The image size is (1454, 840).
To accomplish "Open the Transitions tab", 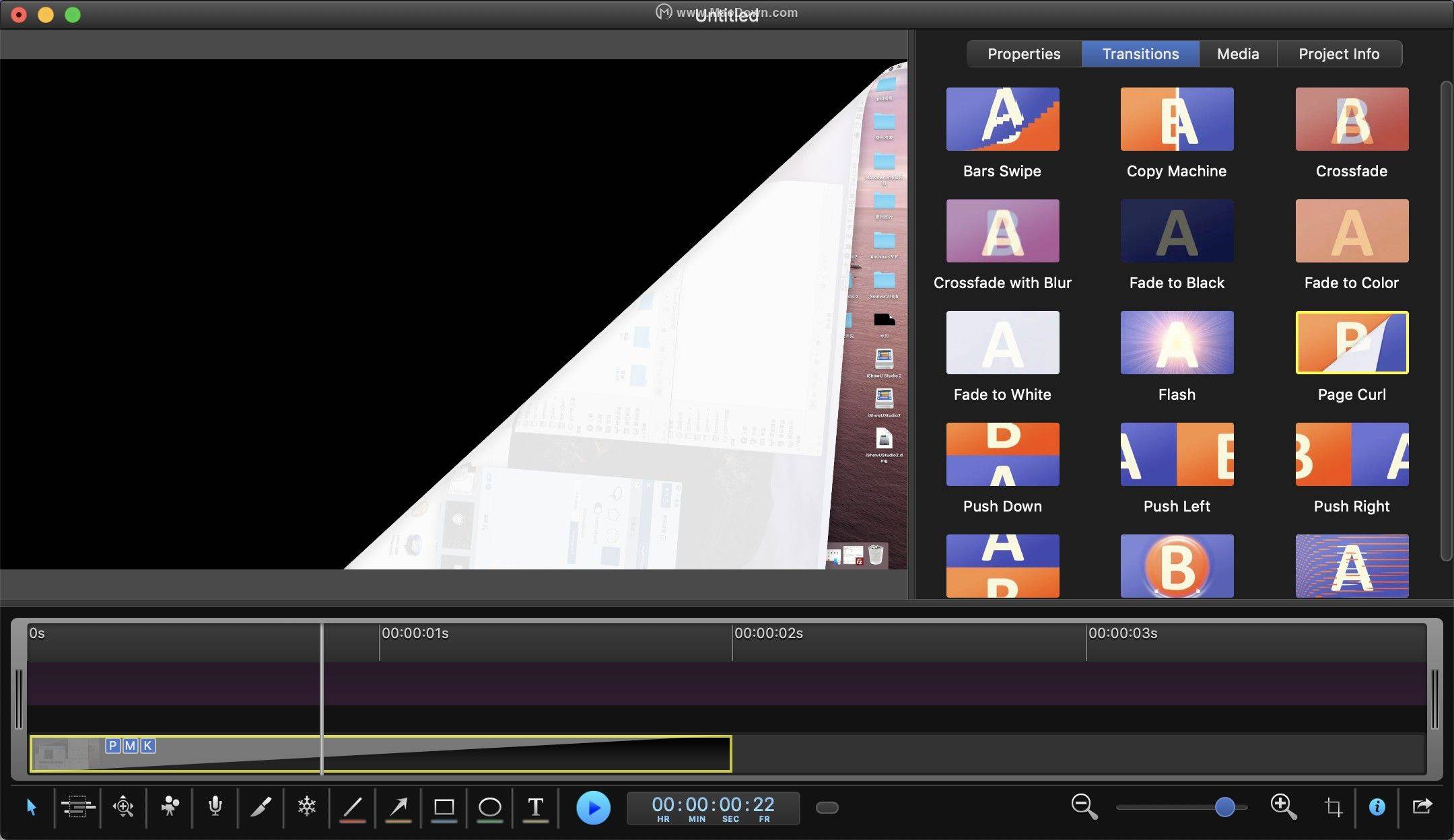I will pyautogui.click(x=1140, y=54).
